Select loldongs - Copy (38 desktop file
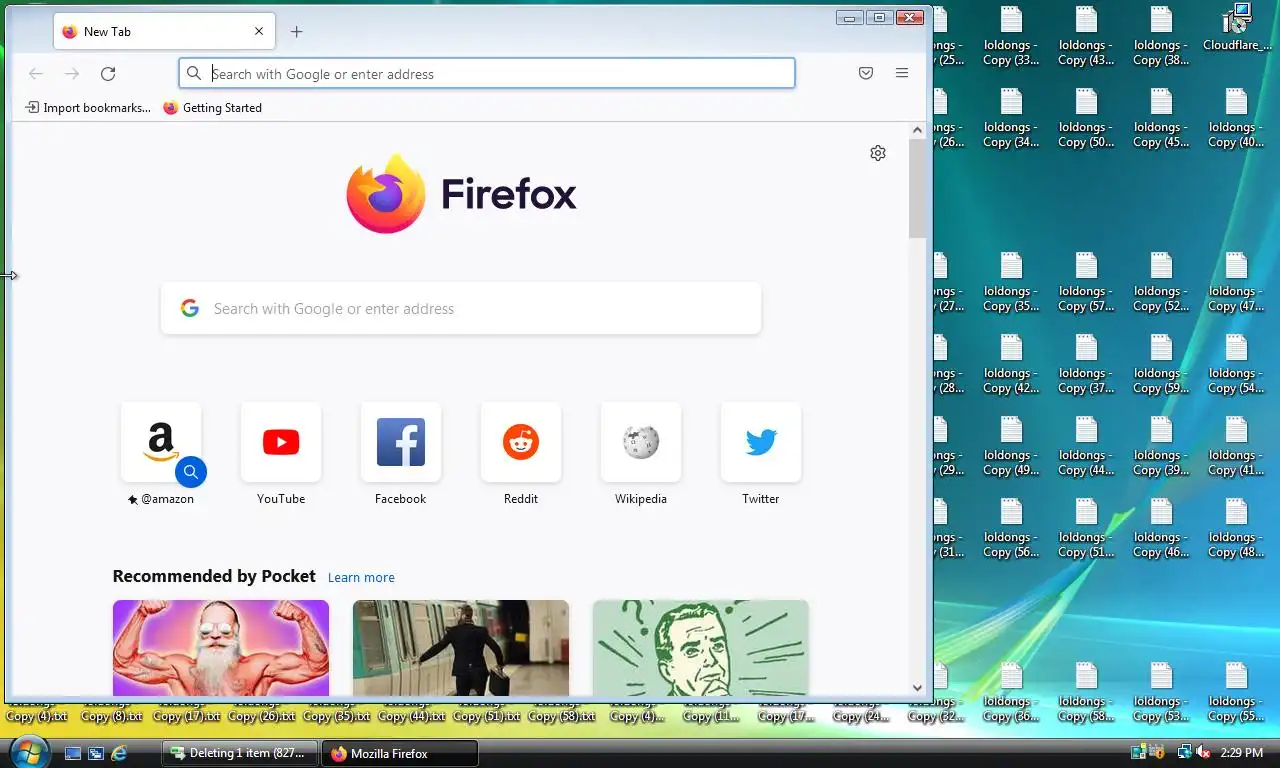This screenshot has width=1280, height=768. click(x=1161, y=36)
